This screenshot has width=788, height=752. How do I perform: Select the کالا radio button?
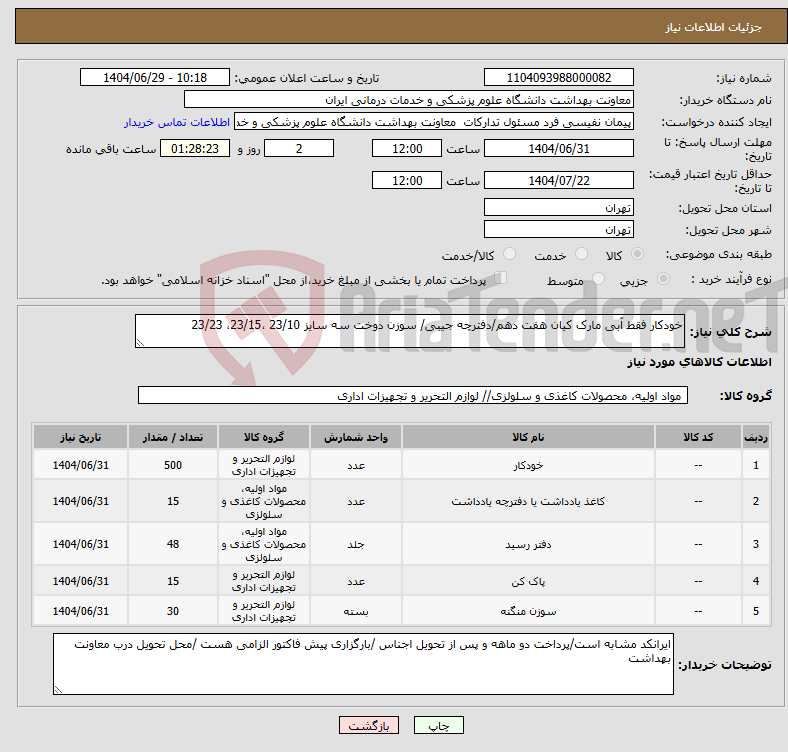click(x=637, y=254)
